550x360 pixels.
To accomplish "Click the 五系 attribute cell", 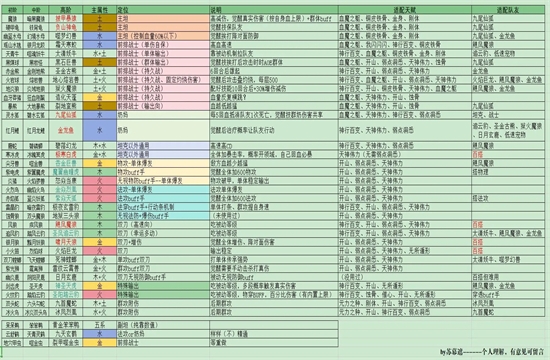I will (100, 325).
